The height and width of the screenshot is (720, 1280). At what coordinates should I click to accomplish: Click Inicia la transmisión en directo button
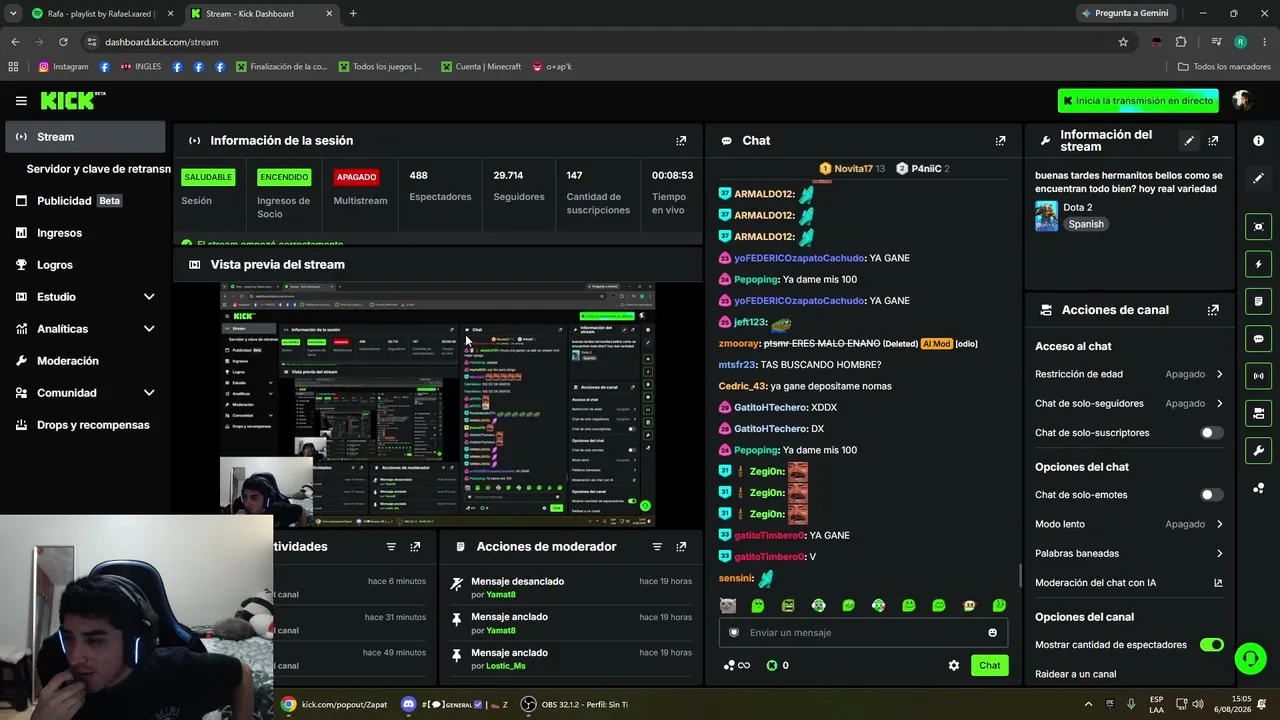click(x=1139, y=101)
